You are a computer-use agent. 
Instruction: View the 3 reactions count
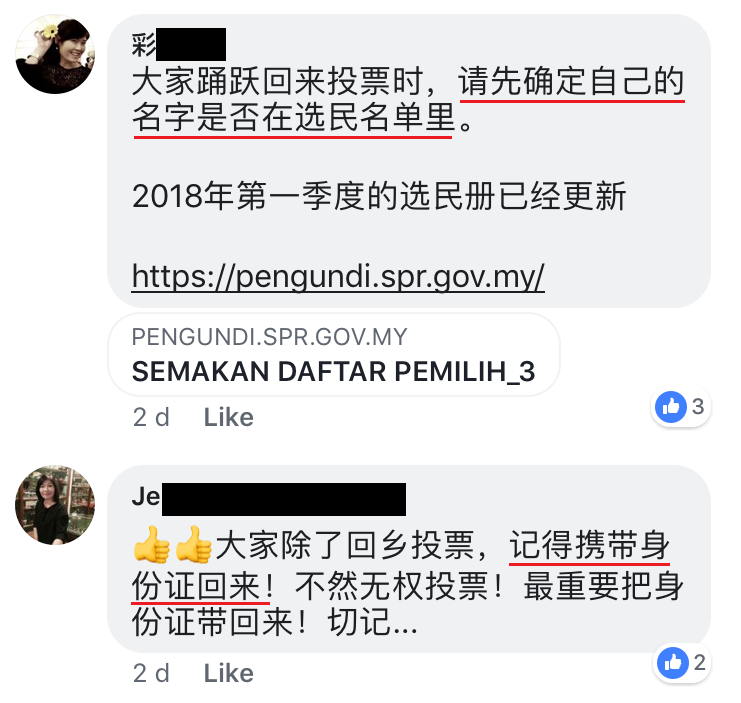[698, 407]
